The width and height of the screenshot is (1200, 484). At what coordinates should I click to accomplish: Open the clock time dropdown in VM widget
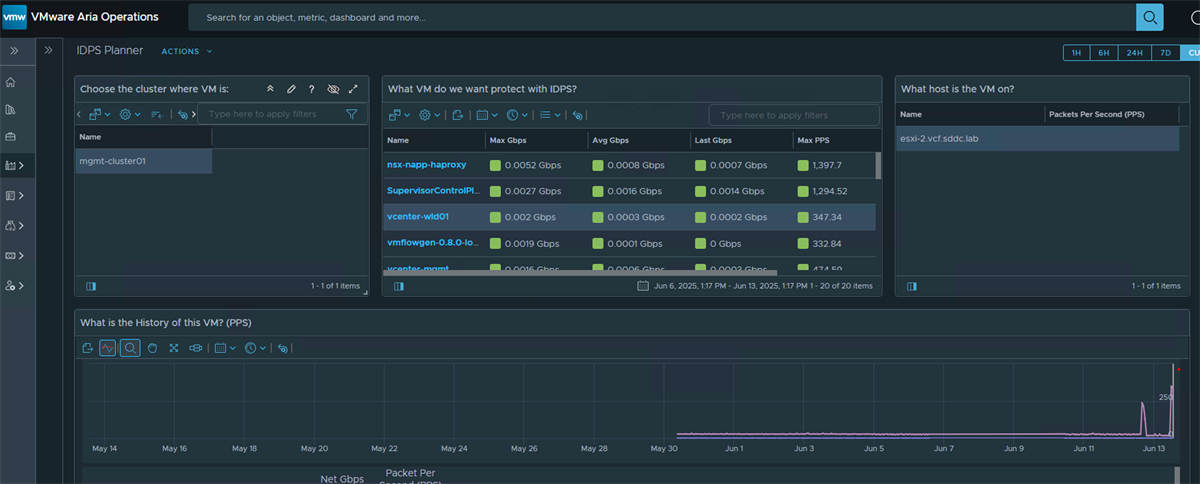pyautogui.click(x=517, y=115)
